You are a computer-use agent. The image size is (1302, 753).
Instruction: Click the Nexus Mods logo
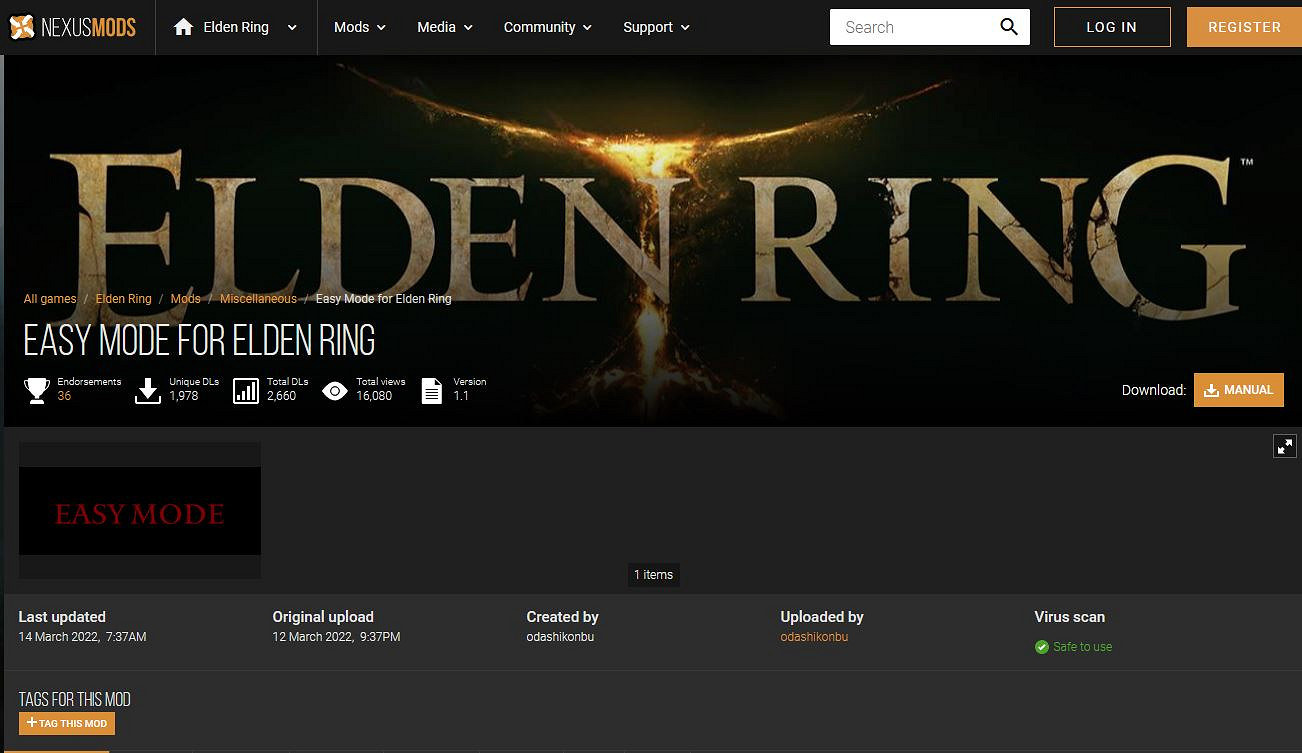72,27
